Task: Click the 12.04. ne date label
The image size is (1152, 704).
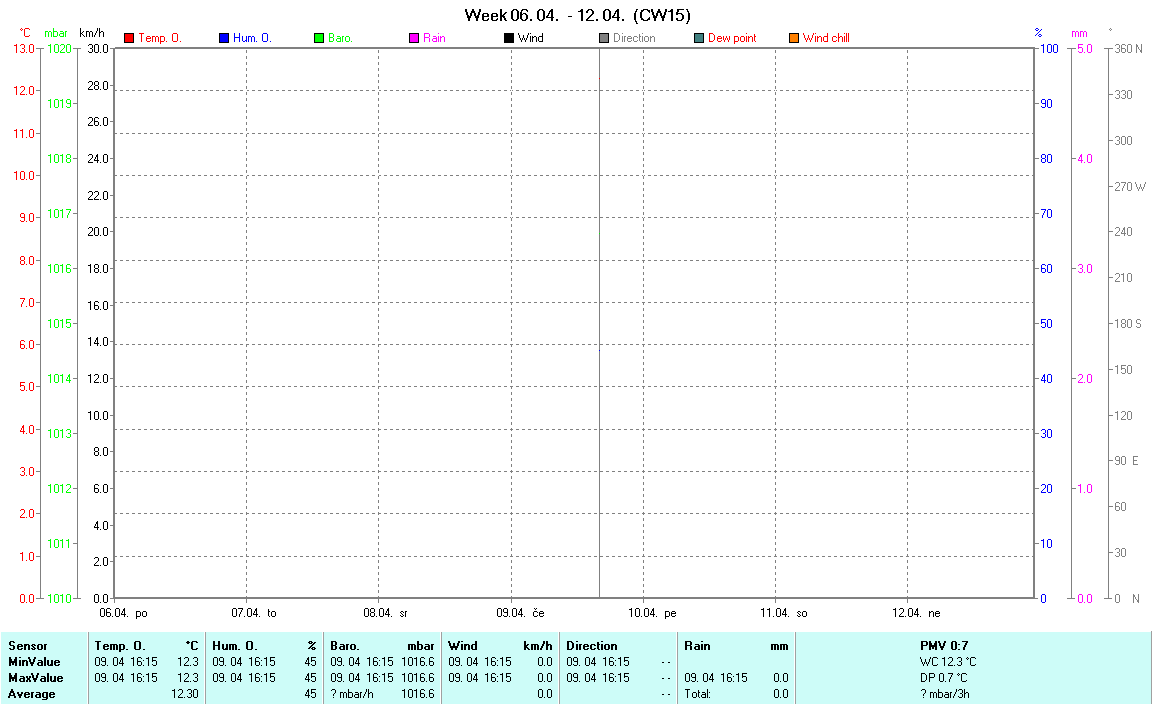Action: coord(917,613)
